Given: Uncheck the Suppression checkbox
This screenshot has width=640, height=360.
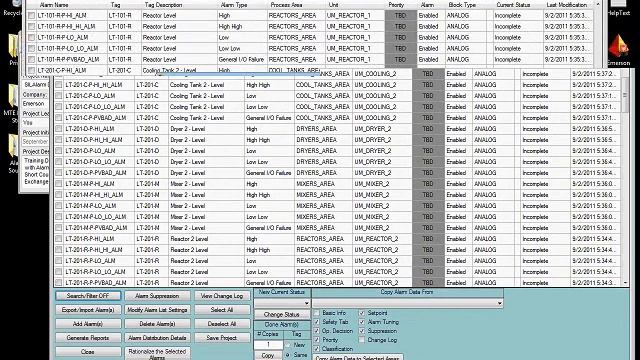Looking at the screenshot, I should (x=362, y=331).
